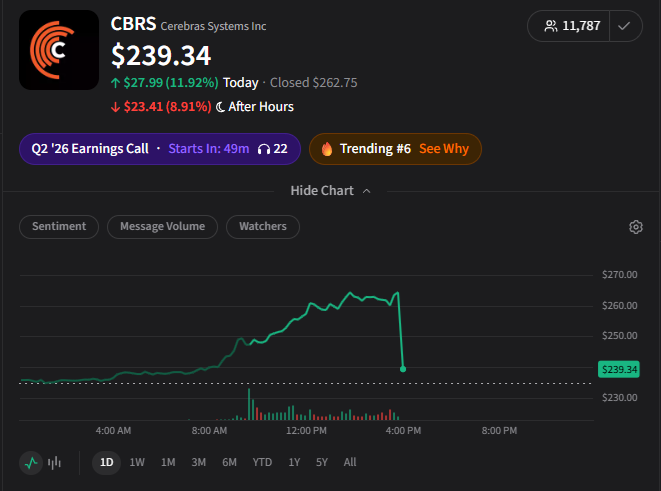Click the tallest green volume bar
This screenshot has width=661, height=491.
(x=249, y=404)
